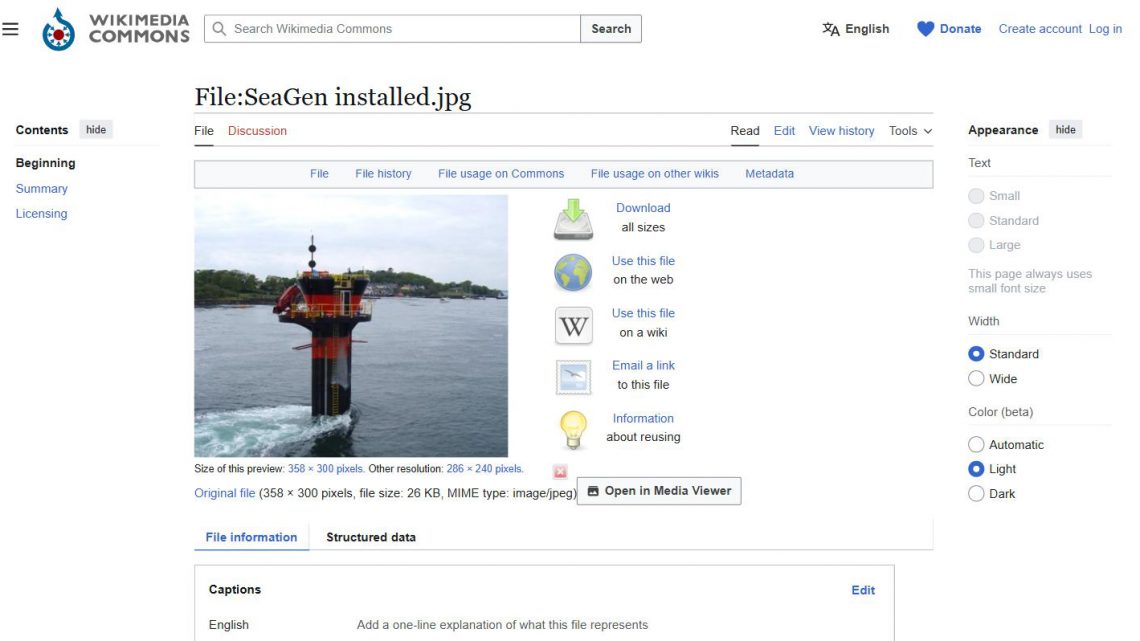Select the Standard text size option

(976, 220)
